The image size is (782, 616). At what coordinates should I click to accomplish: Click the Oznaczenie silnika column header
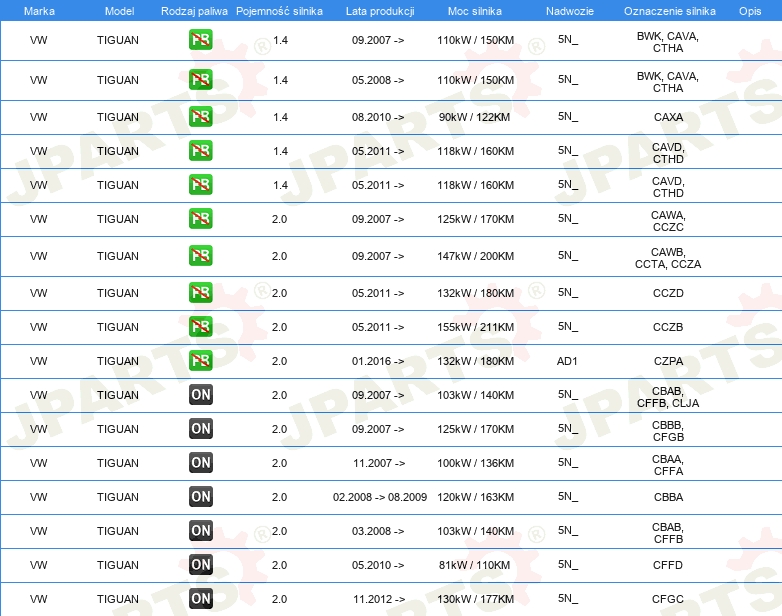[x=670, y=11]
